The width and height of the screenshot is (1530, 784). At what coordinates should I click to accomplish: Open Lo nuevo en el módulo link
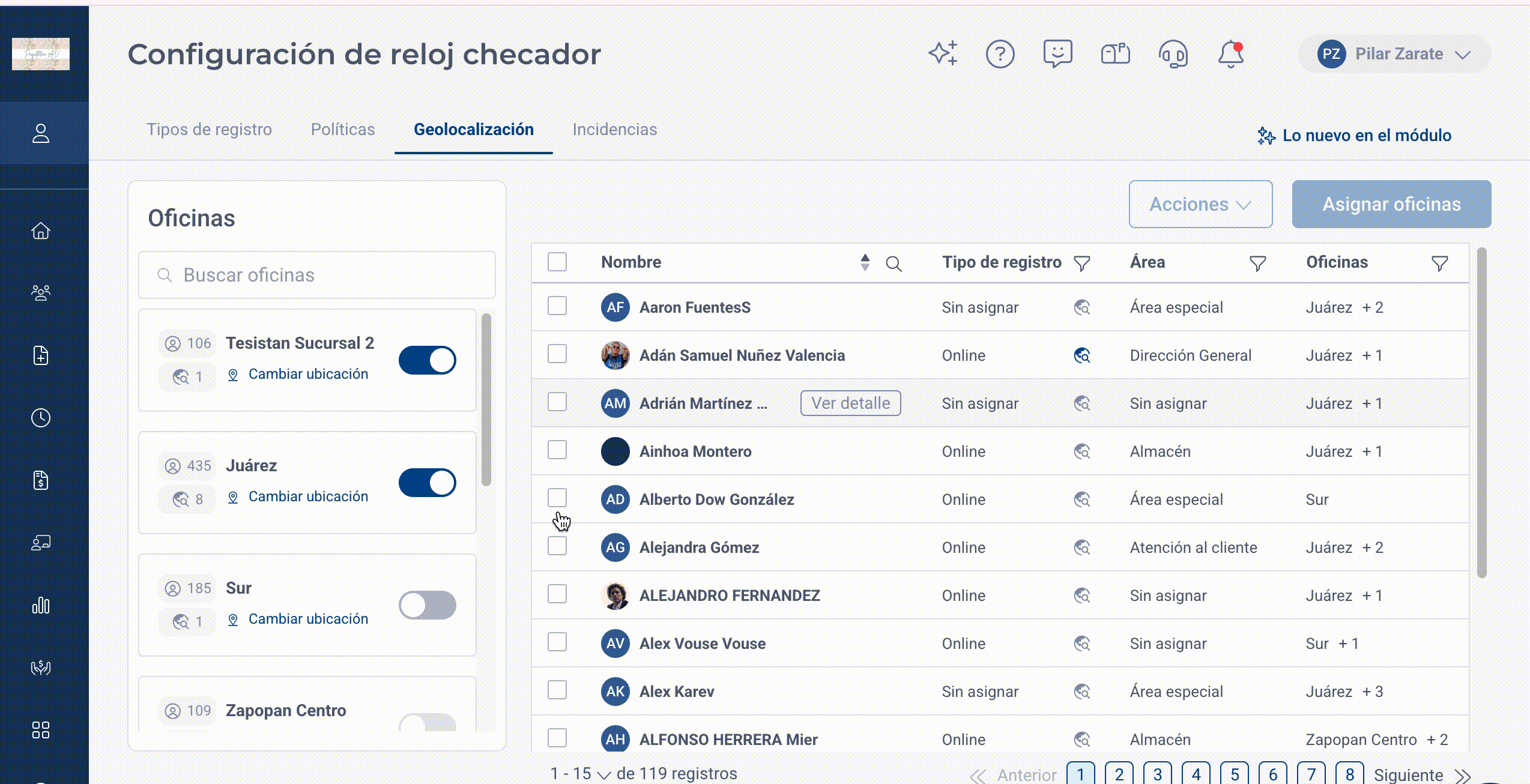click(1355, 136)
